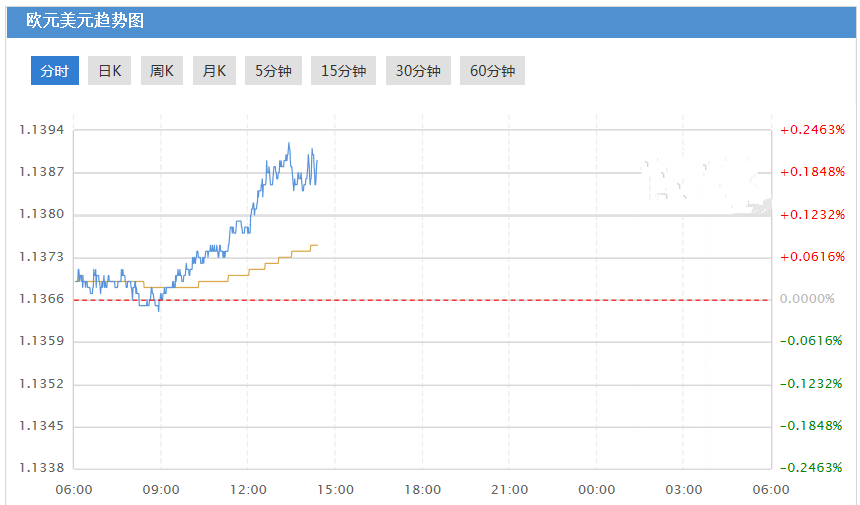Select the 分时 tab

[x=55, y=71]
